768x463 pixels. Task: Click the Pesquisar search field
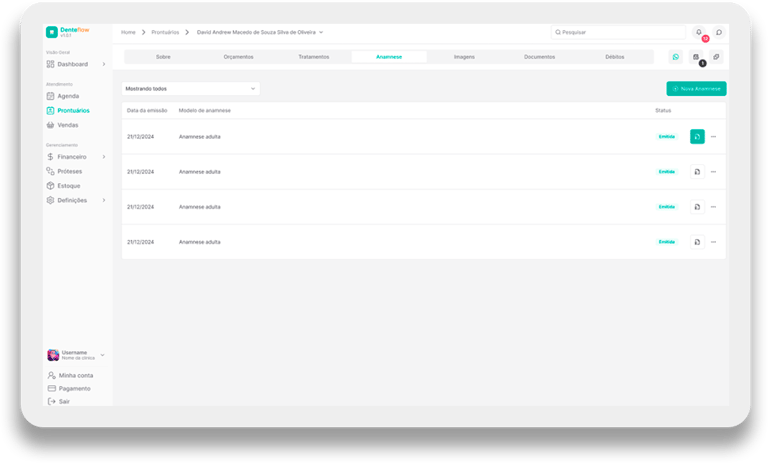(x=618, y=32)
